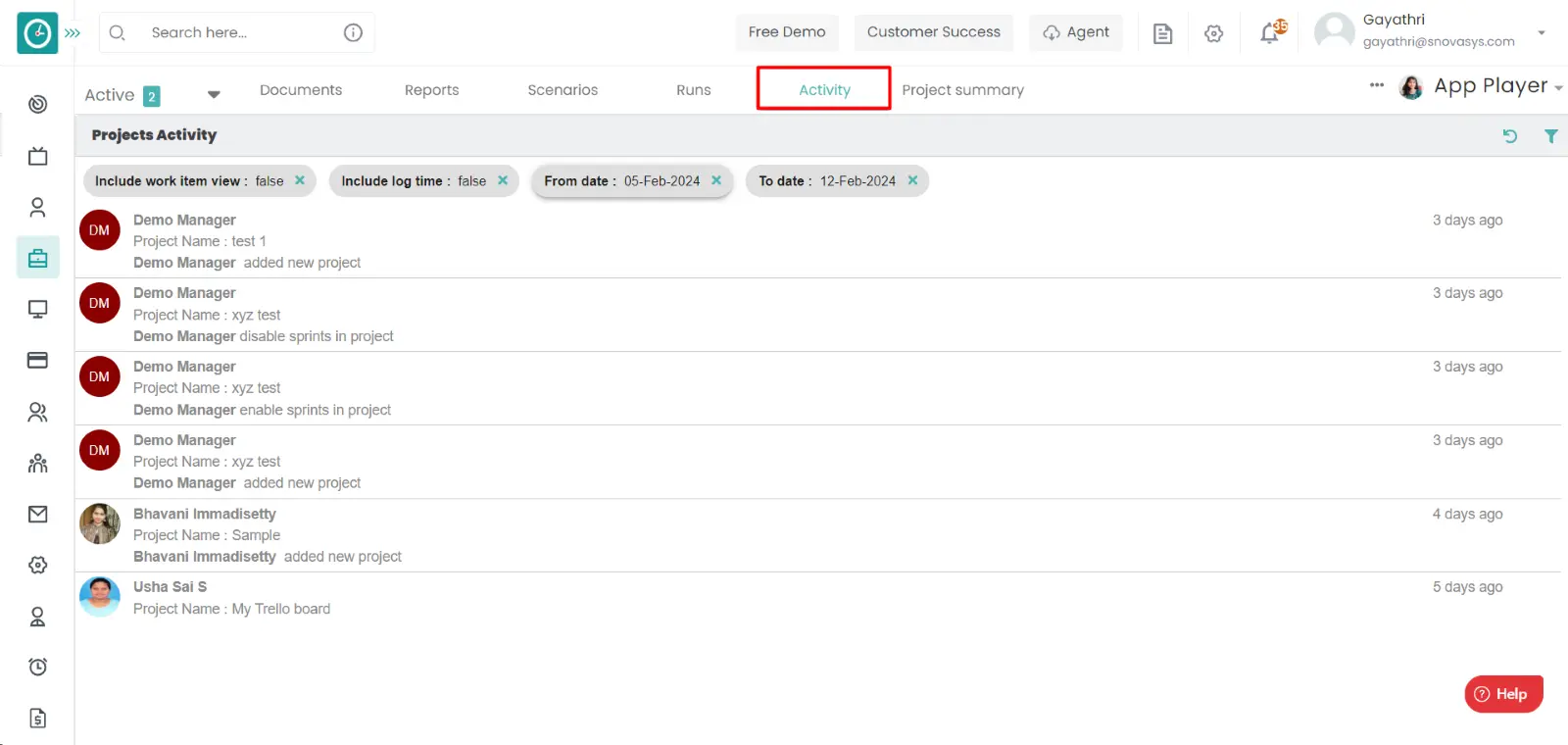The height and width of the screenshot is (745, 1568).
Task: Open notifications bell icon
Action: 1270,34
